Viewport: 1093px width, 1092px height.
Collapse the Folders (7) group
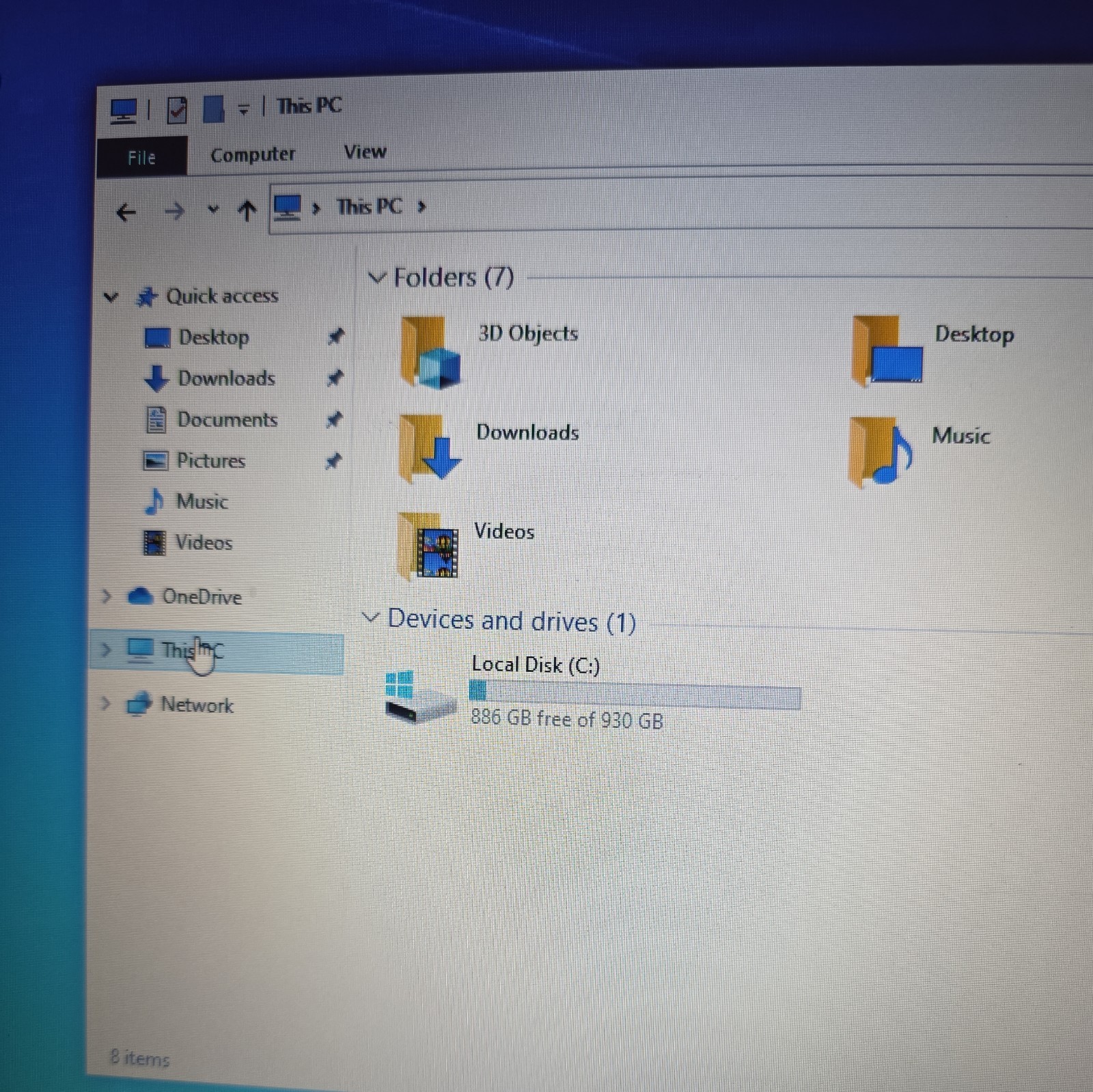point(376,277)
